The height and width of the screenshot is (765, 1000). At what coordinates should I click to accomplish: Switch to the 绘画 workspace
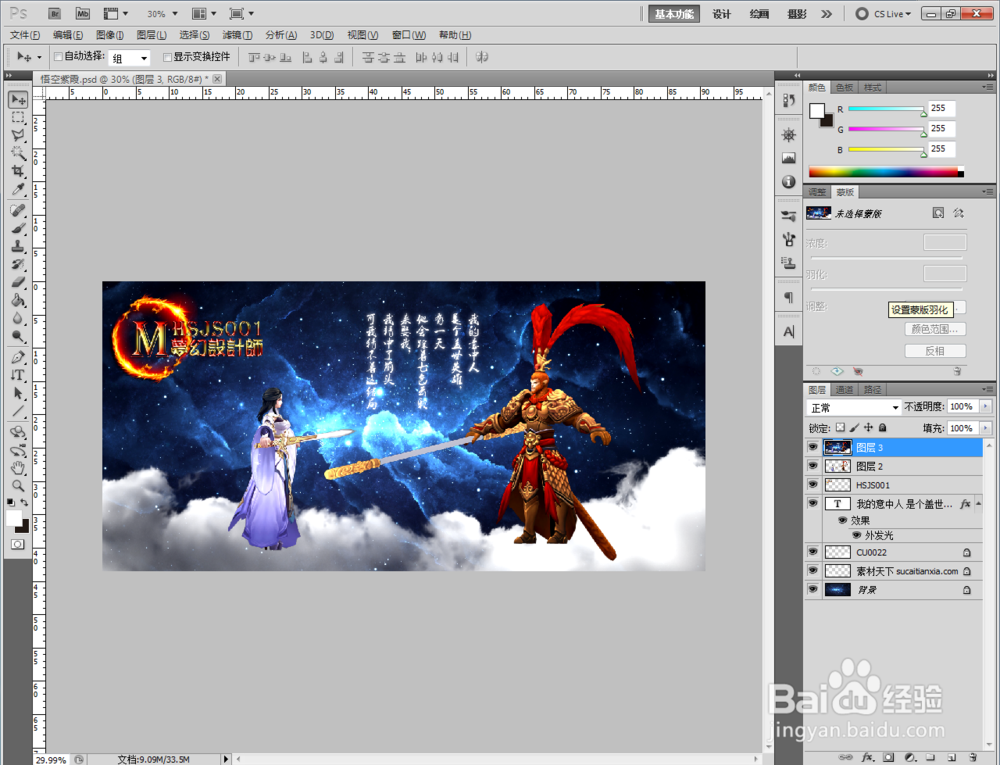[x=759, y=14]
